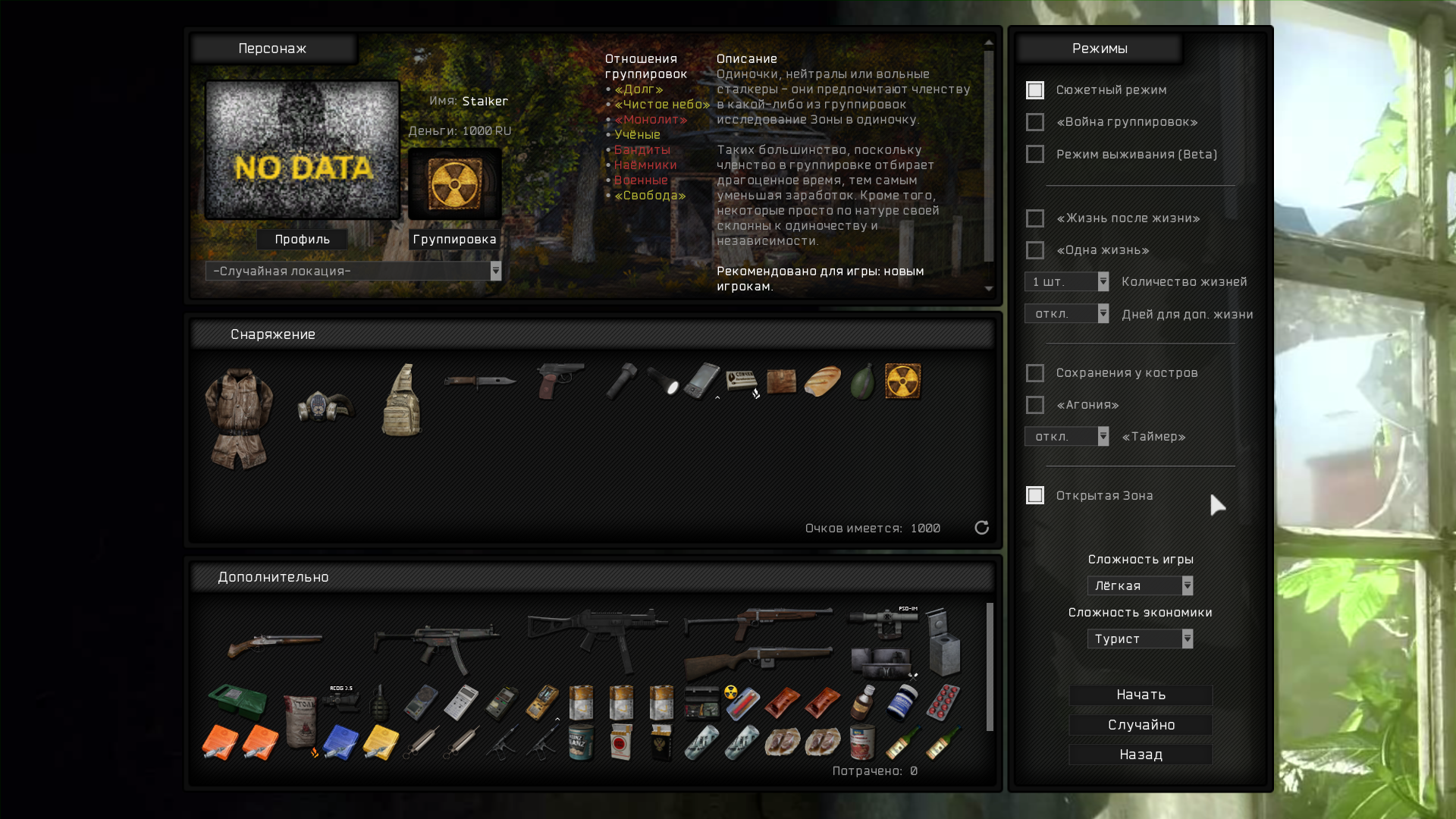Screen dimensions: 1456x819
Task: Go back with the Назад button
Action: 1141,755
